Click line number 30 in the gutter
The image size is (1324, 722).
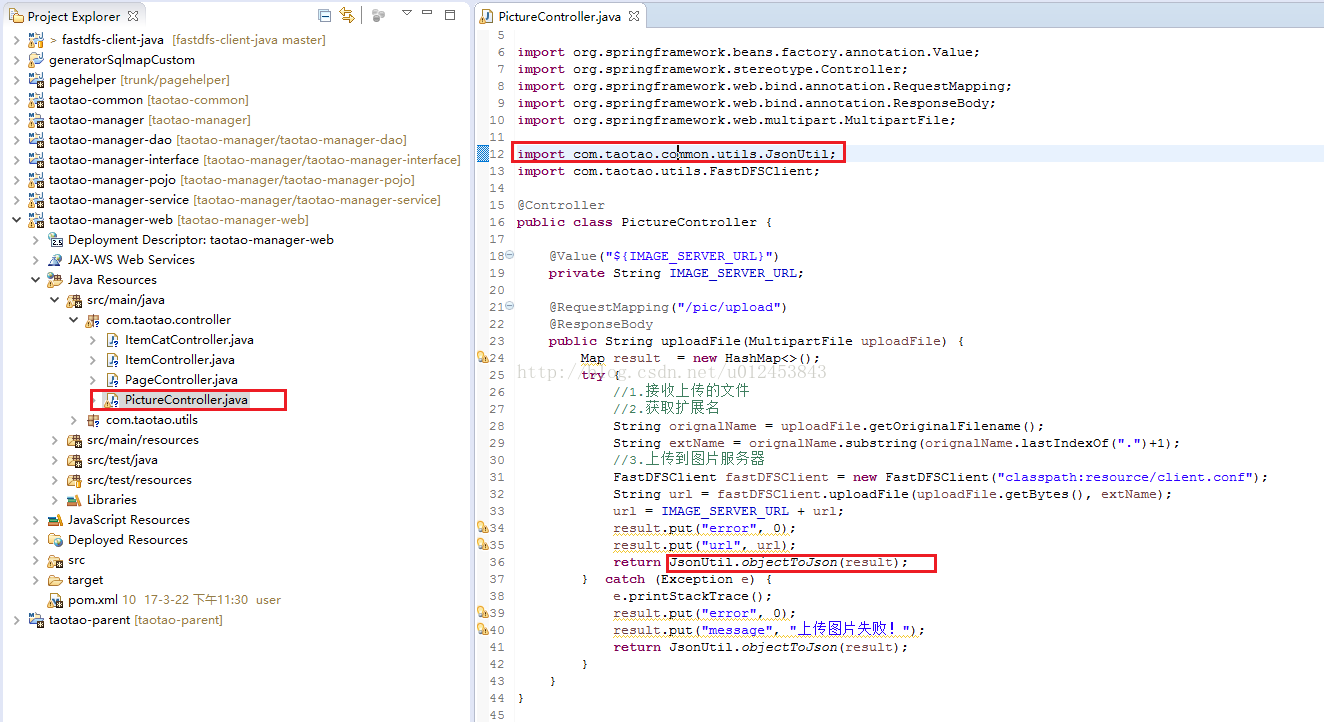(499, 460)
